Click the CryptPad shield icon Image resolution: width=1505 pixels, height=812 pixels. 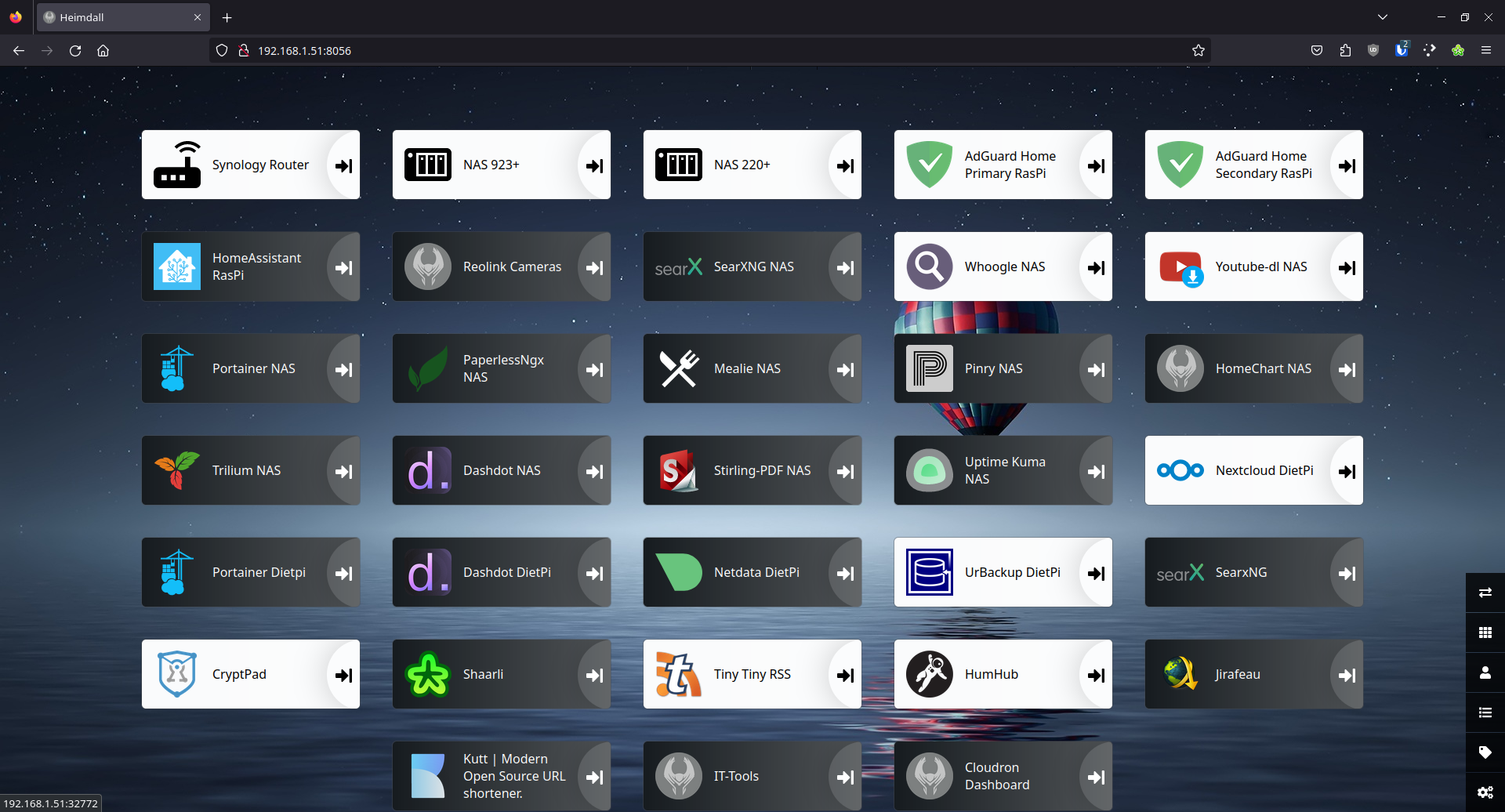point(177,674)
